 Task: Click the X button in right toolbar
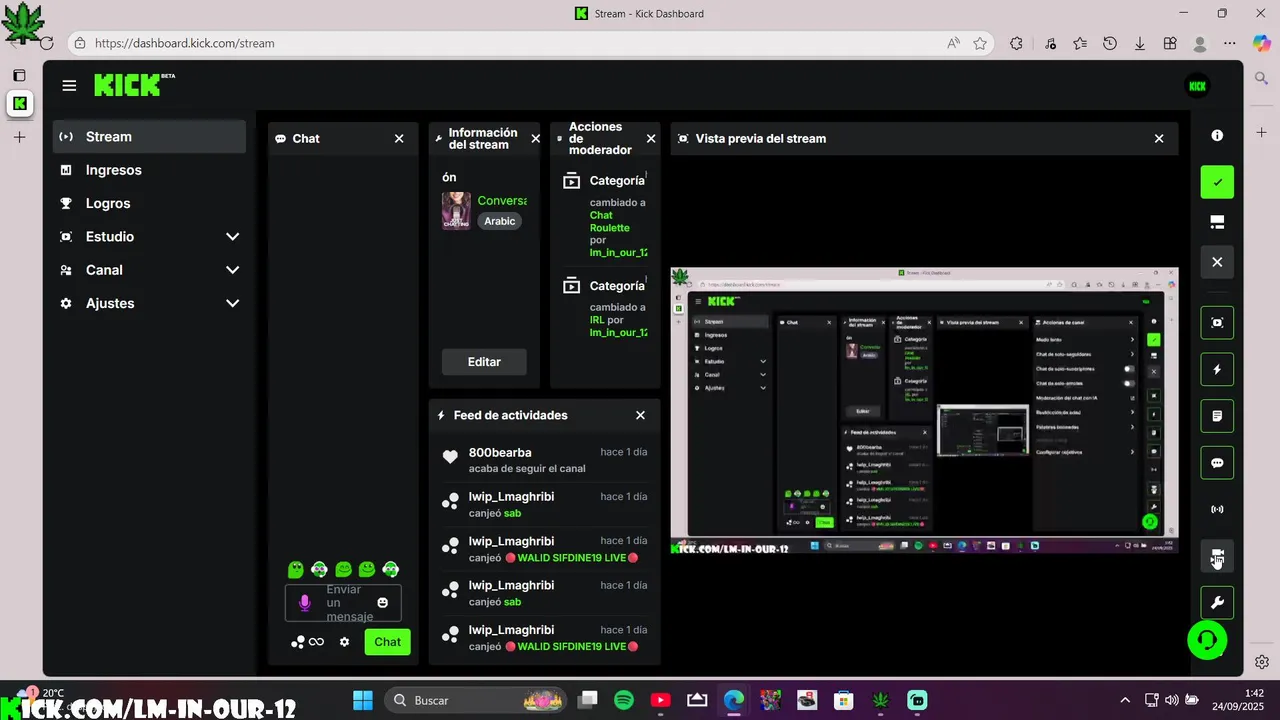[x=1217, y=262]
